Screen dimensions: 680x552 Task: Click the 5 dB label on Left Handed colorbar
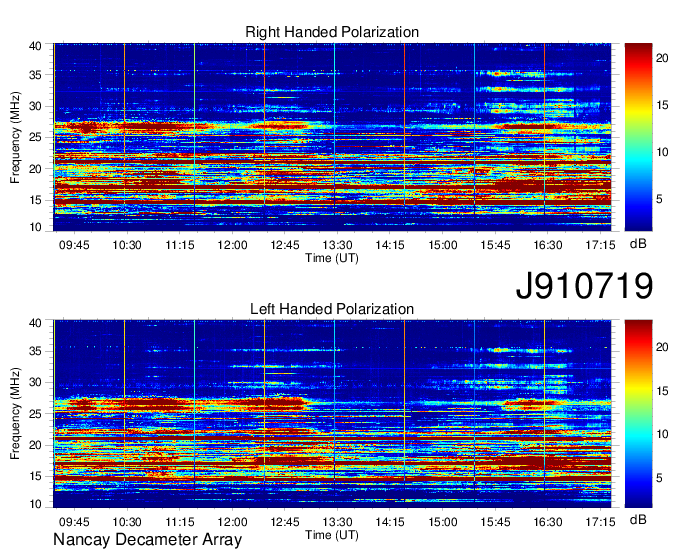coord(659,478)
